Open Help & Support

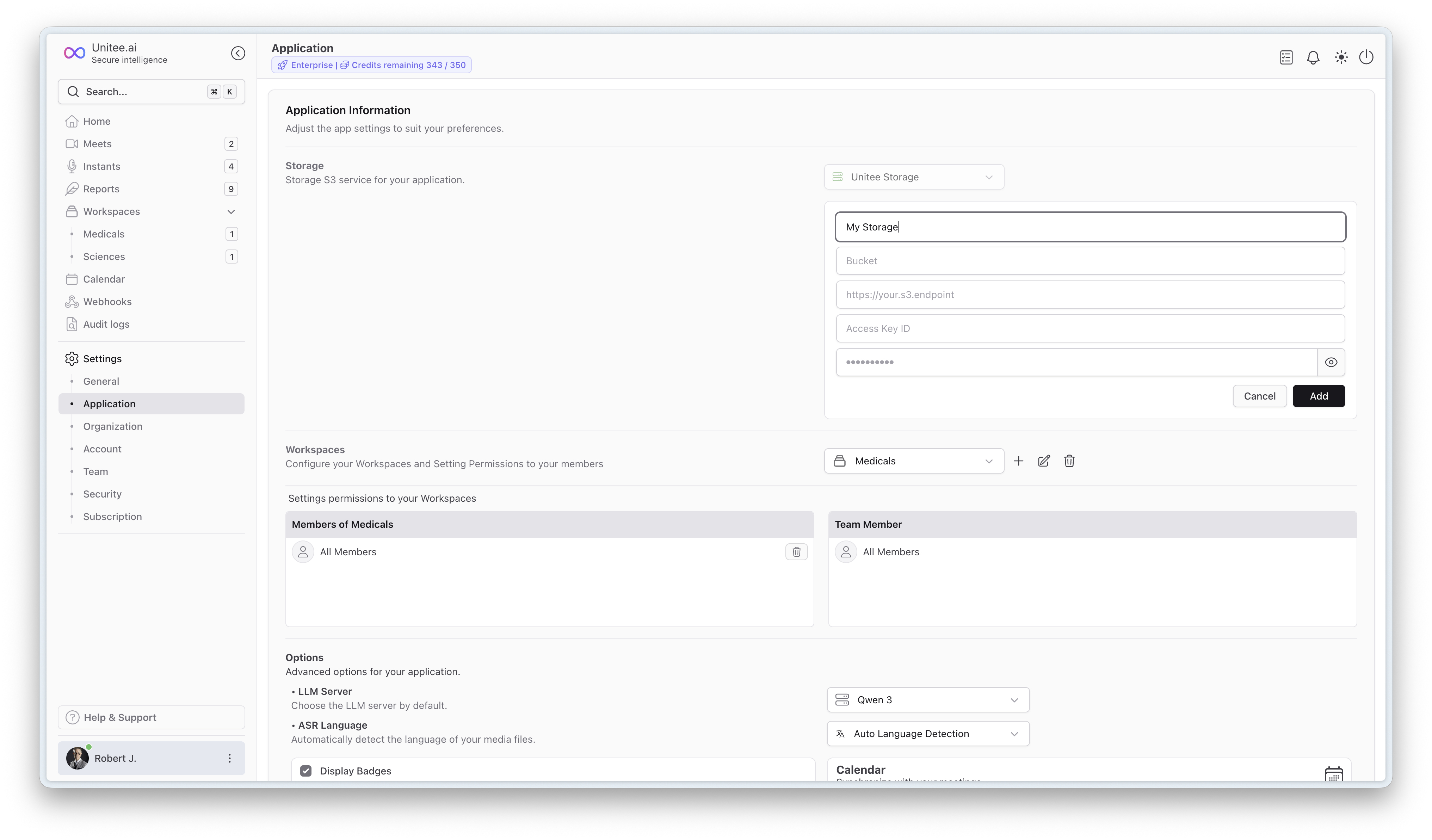[151, 718]
